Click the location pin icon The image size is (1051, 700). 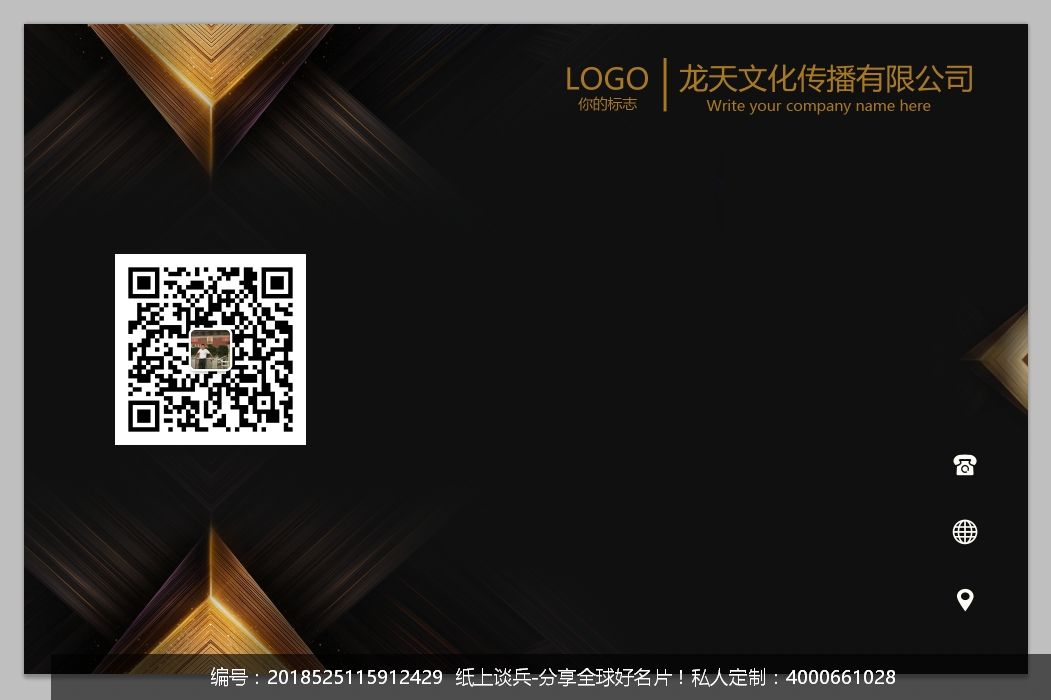(965, 600)
